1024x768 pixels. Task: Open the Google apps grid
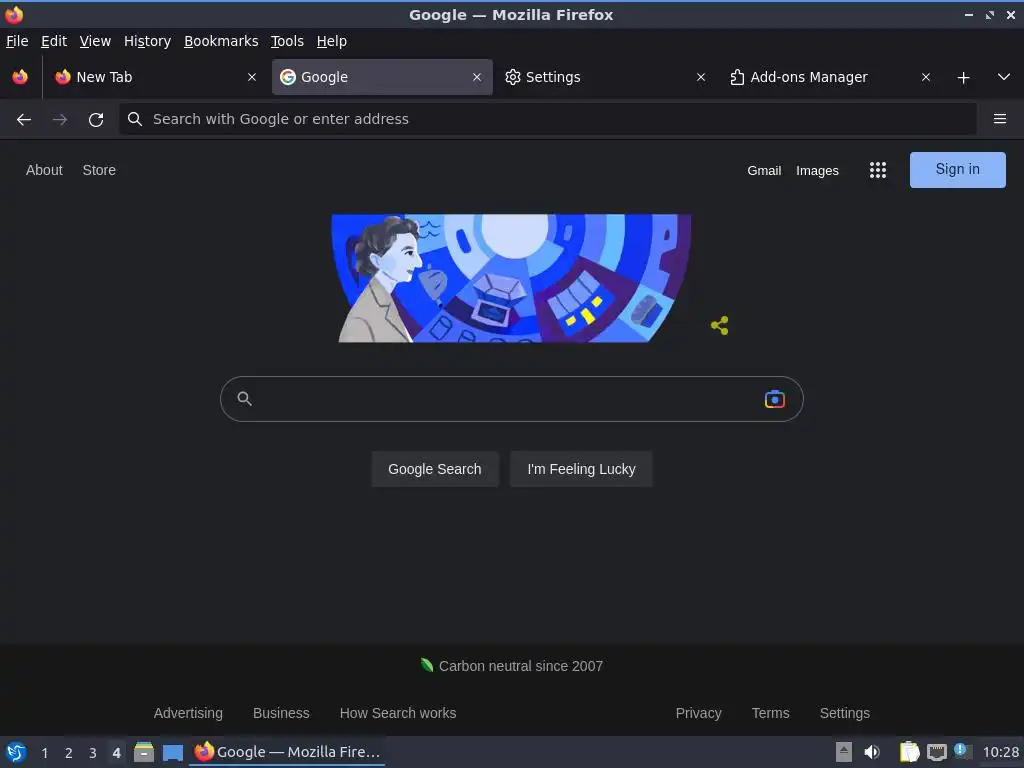878,170
